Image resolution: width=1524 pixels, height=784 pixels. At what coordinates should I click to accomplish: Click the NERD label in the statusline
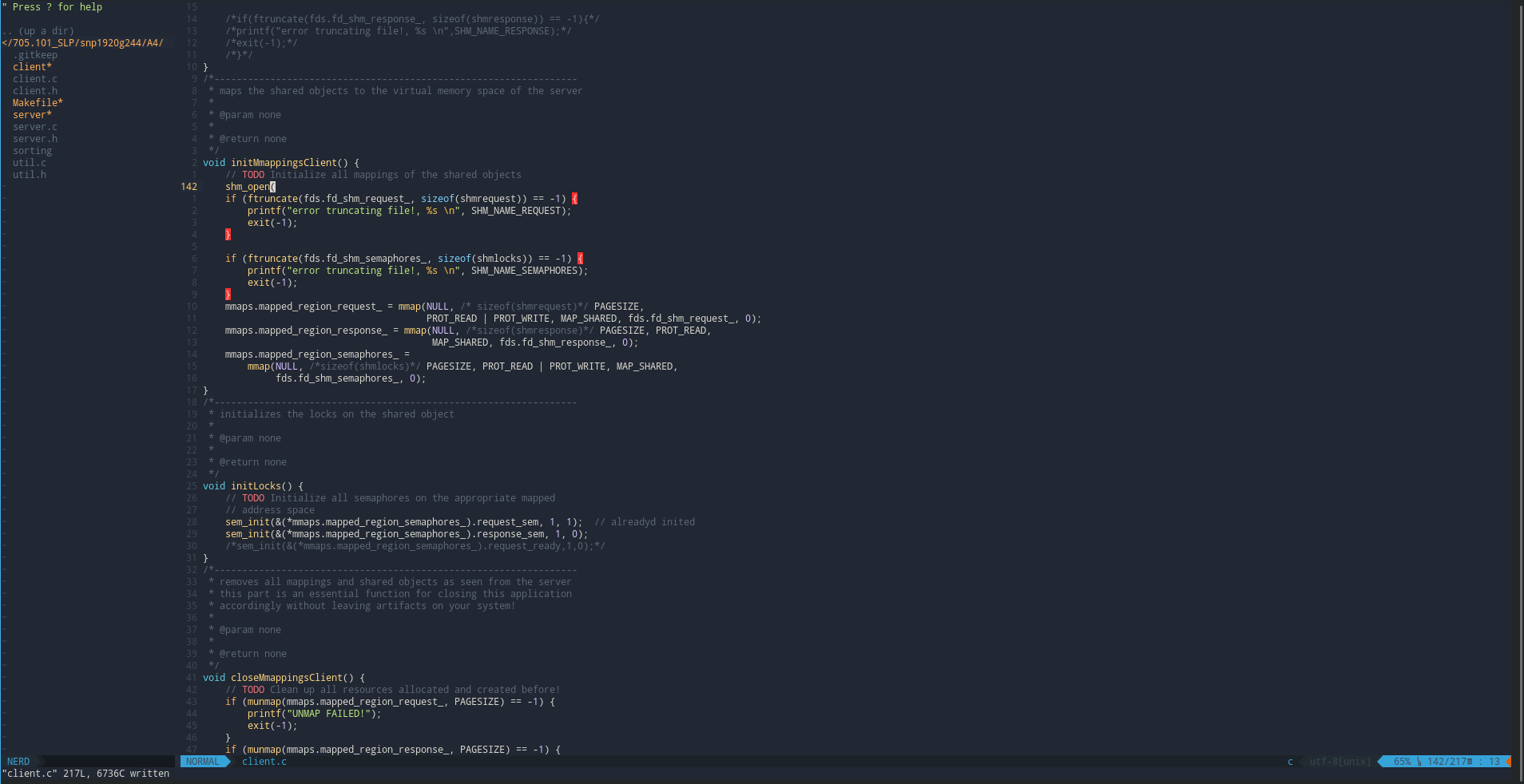click(x=18, y=761)
